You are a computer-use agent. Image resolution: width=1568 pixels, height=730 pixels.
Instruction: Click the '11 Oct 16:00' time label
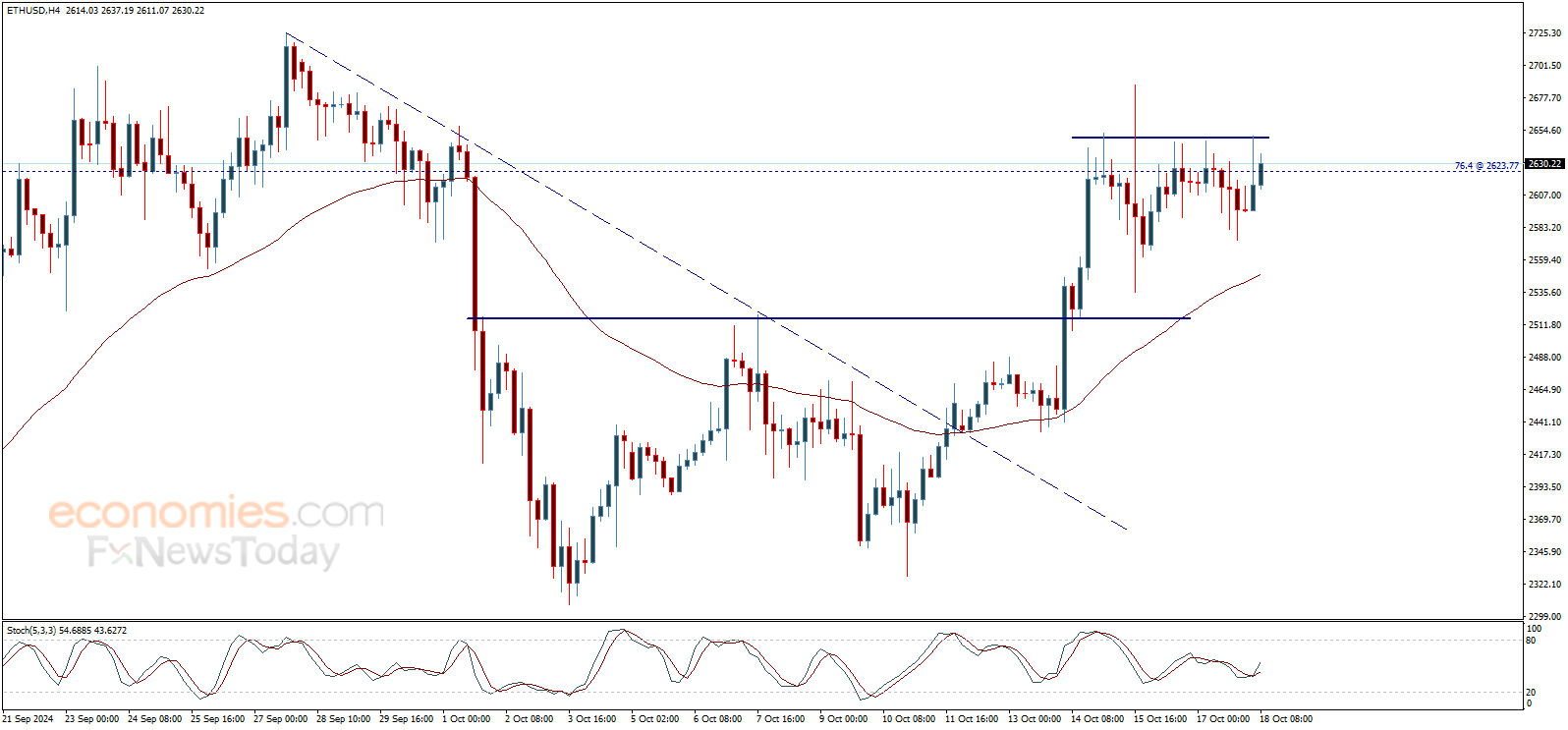coord(972,719)
